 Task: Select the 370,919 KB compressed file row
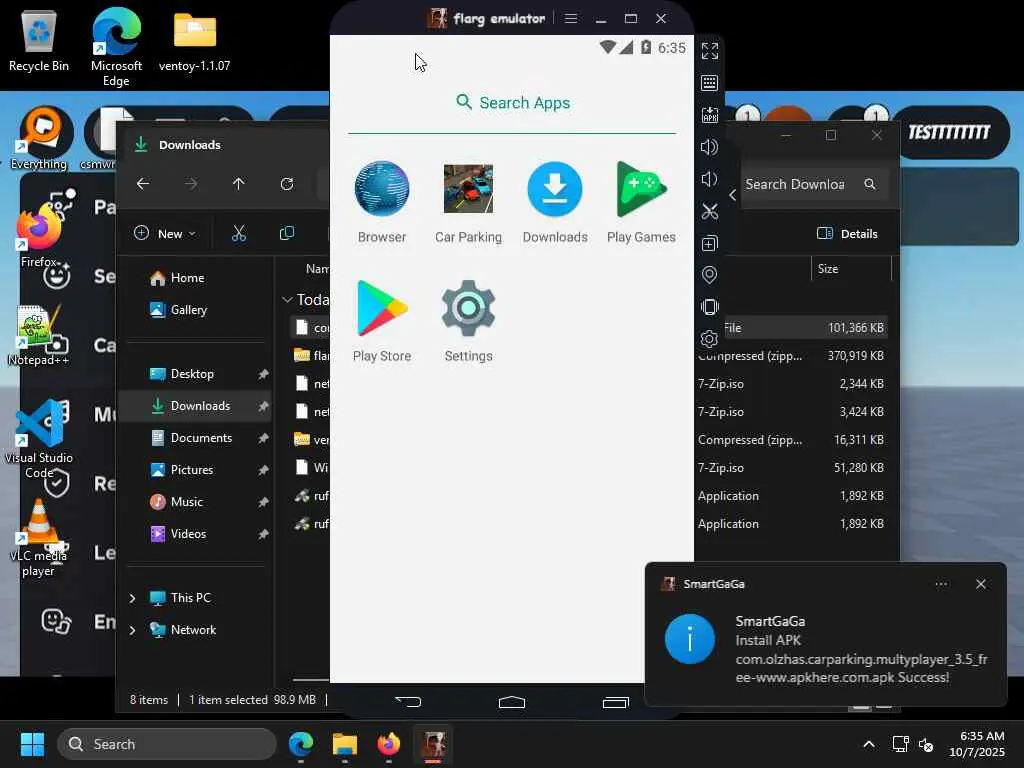pos(791,357)
